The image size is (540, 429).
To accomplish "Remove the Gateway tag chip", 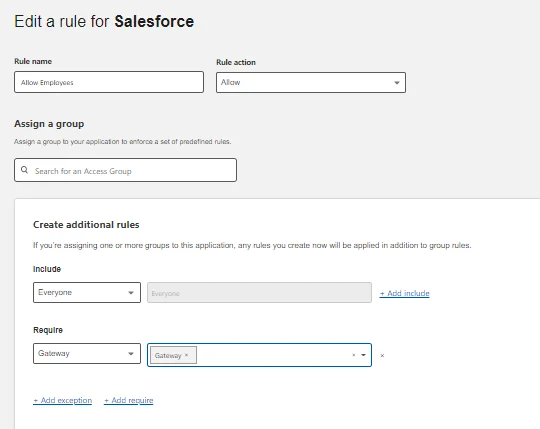I will click(186, 355).
